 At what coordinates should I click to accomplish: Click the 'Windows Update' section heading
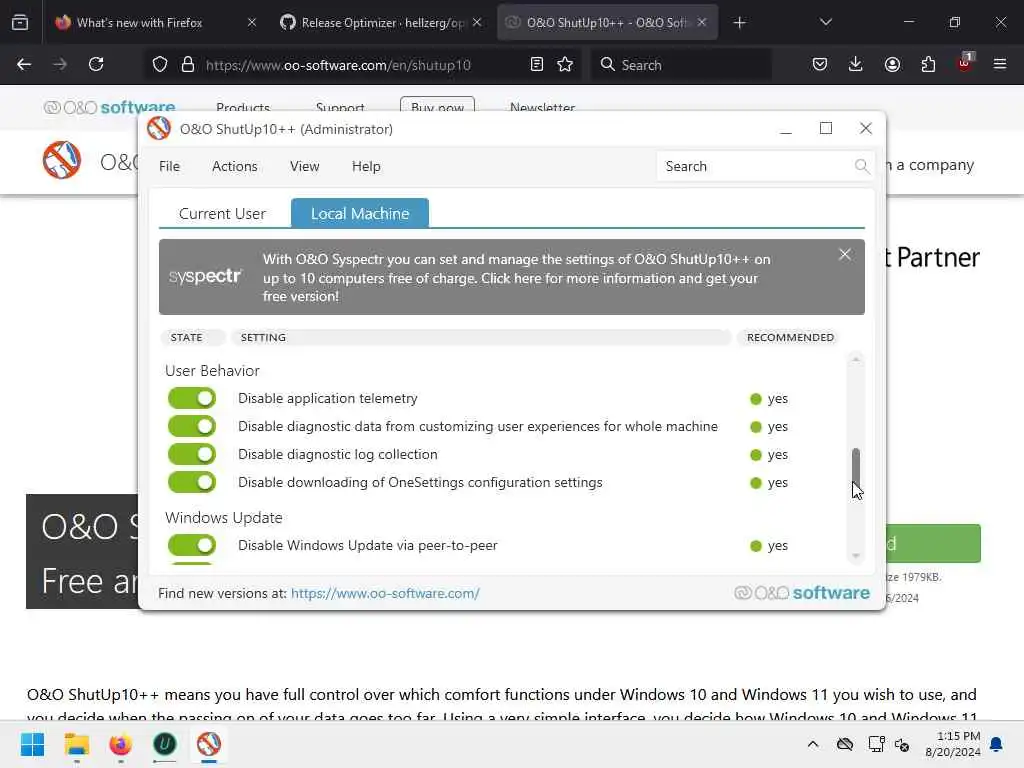click(x=224, y=518)
